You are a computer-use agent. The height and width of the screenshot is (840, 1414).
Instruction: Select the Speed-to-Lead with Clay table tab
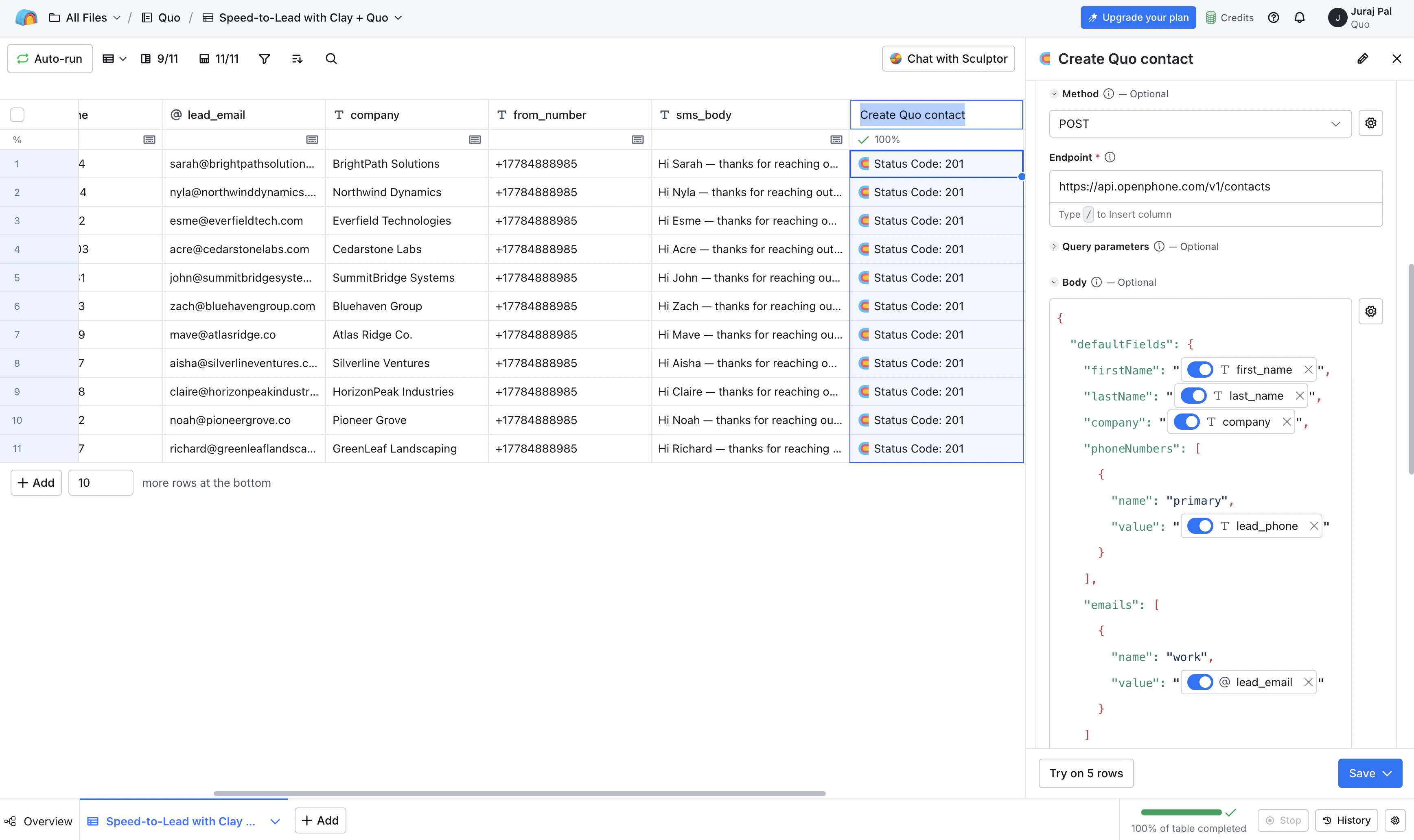click(180, 821)
